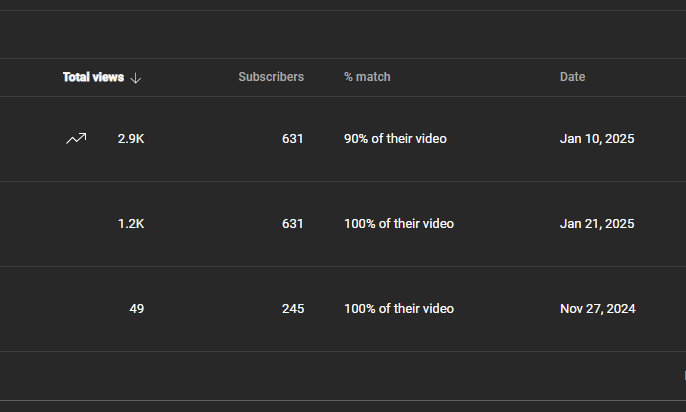Click the partially visible control at the bottom-right edge

point(685,375)
